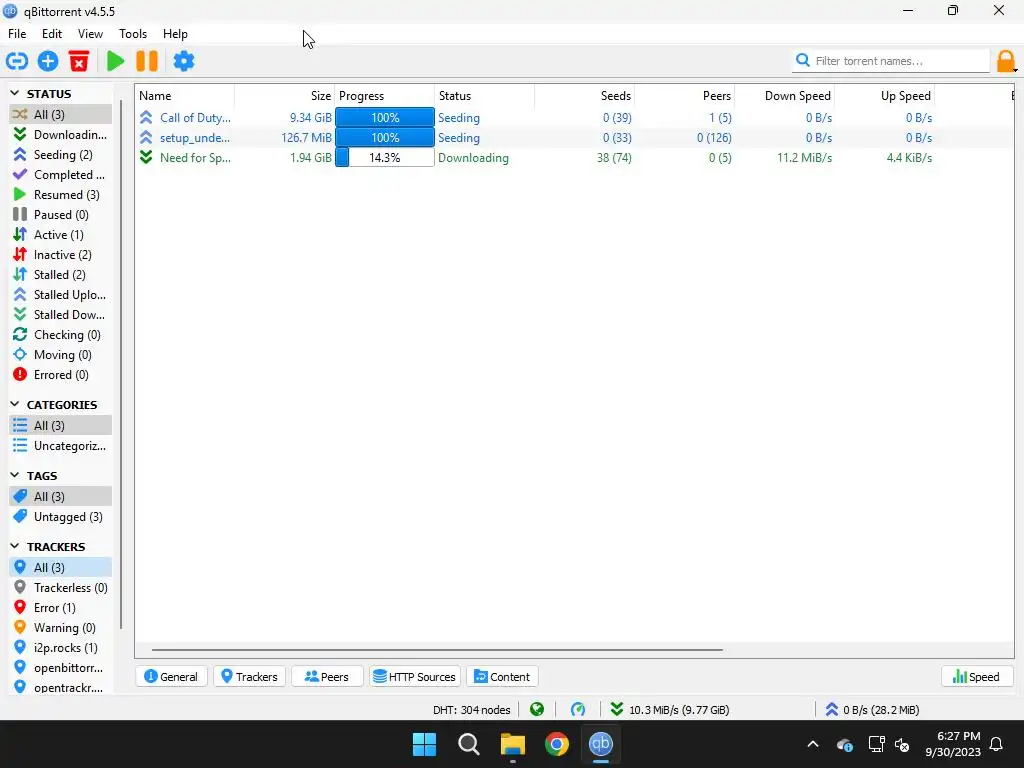Screen dimensions: 1024x768
Task: Select the Stalled Downloading filter
Action: (x=61, y=315)
